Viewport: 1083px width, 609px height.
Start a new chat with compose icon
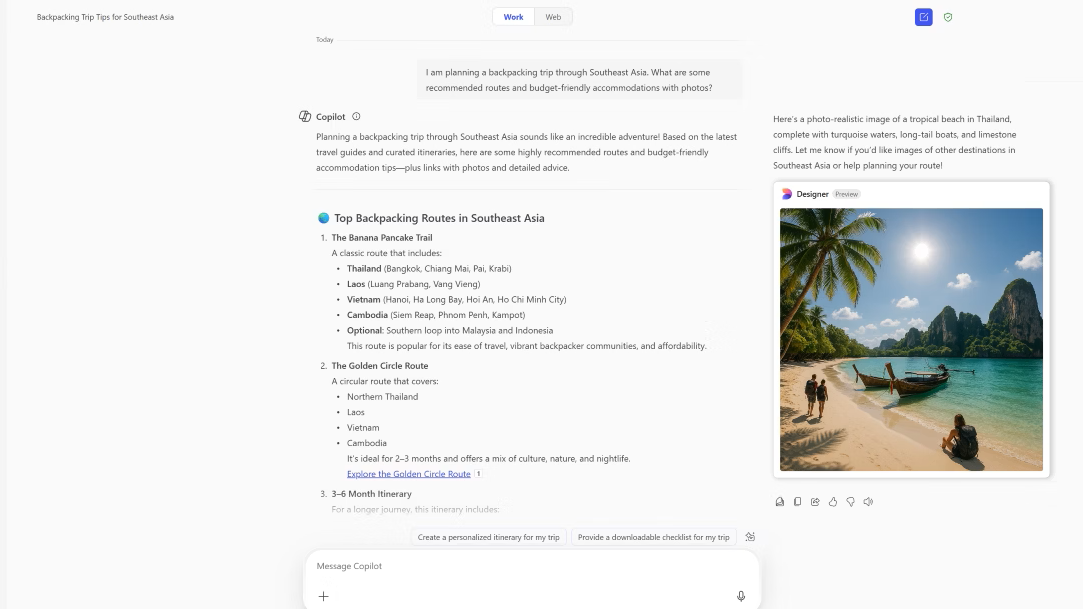point(923,17)
